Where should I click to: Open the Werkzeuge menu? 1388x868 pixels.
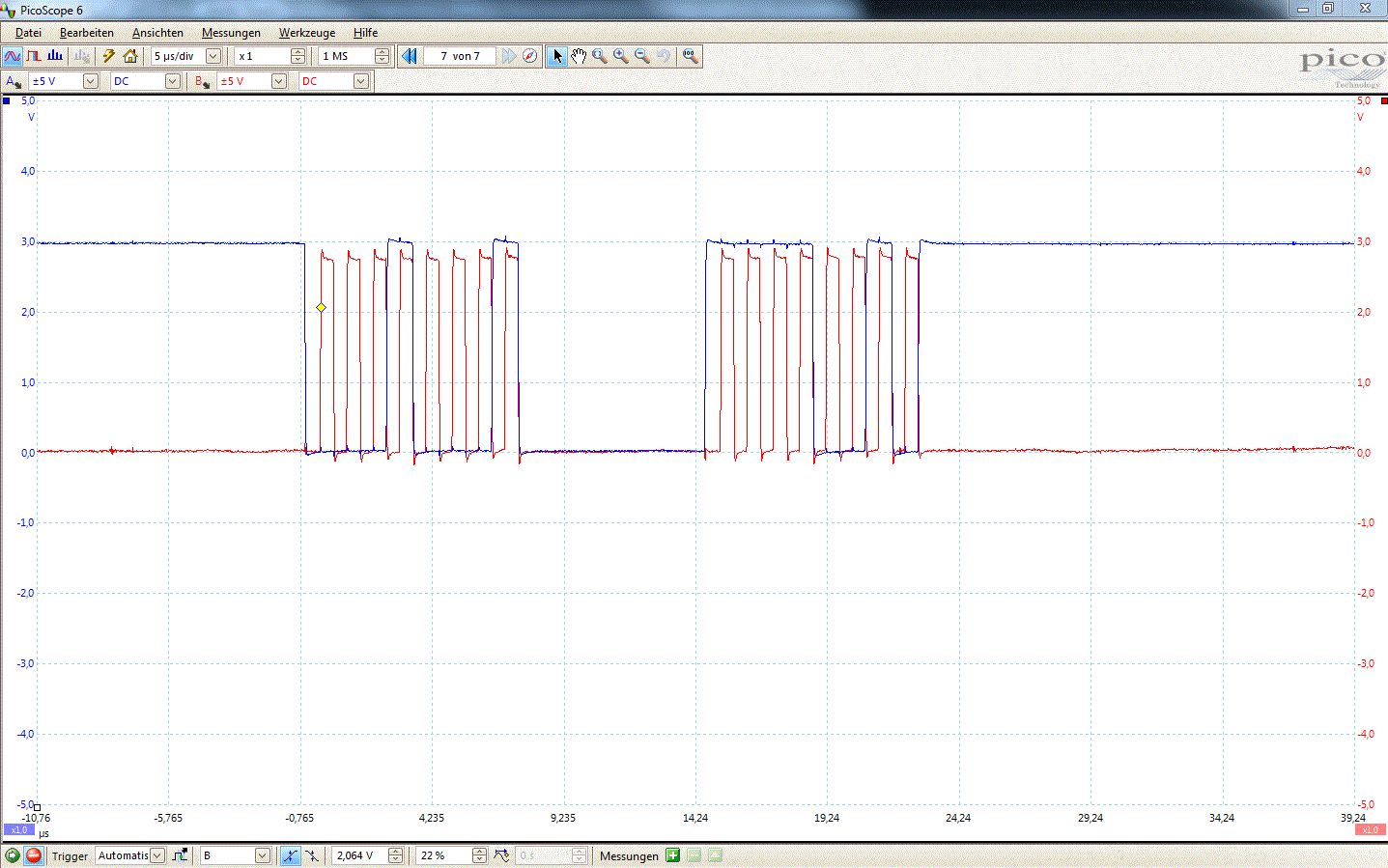tap(307, 33)
